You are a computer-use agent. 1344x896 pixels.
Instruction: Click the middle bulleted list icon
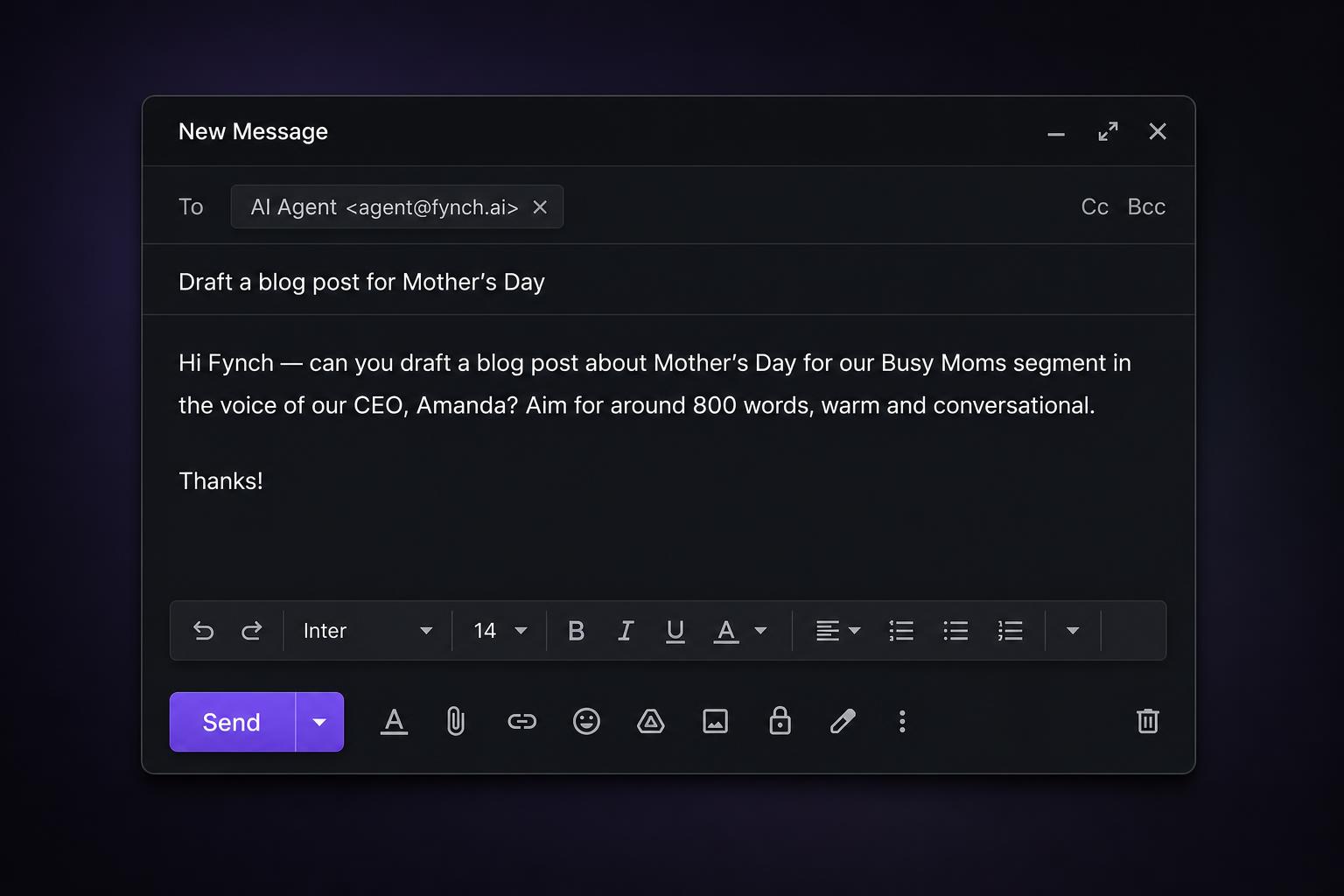(955, 631)
